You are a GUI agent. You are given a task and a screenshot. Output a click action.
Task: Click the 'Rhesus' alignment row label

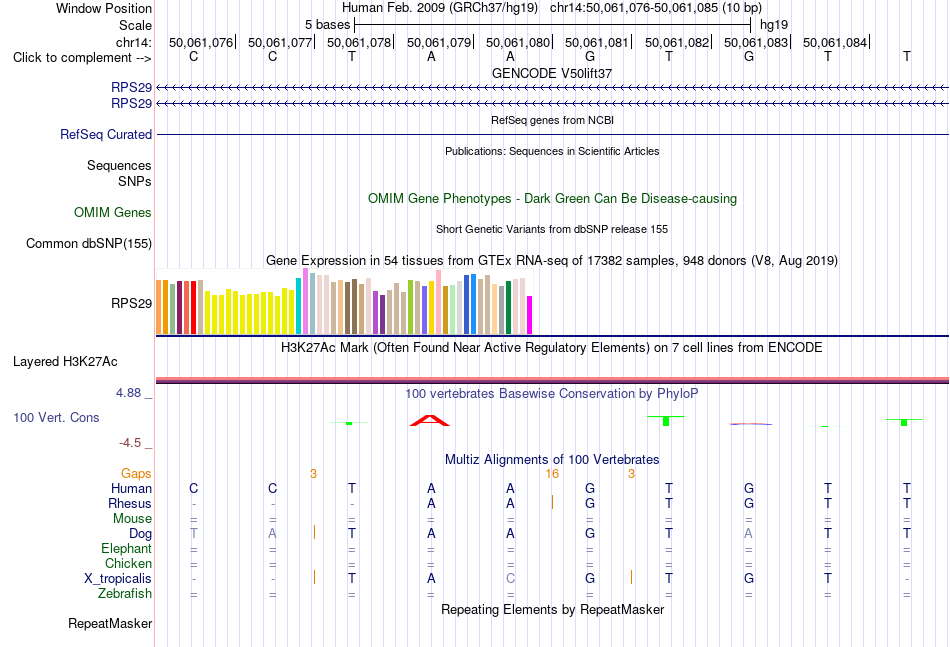(x=130, y=503)
